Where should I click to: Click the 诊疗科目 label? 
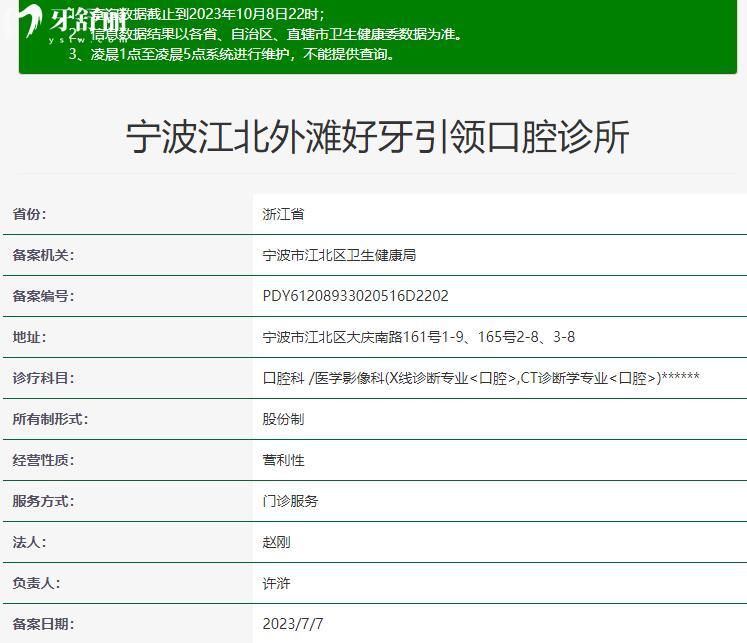(x=43, y=378)
